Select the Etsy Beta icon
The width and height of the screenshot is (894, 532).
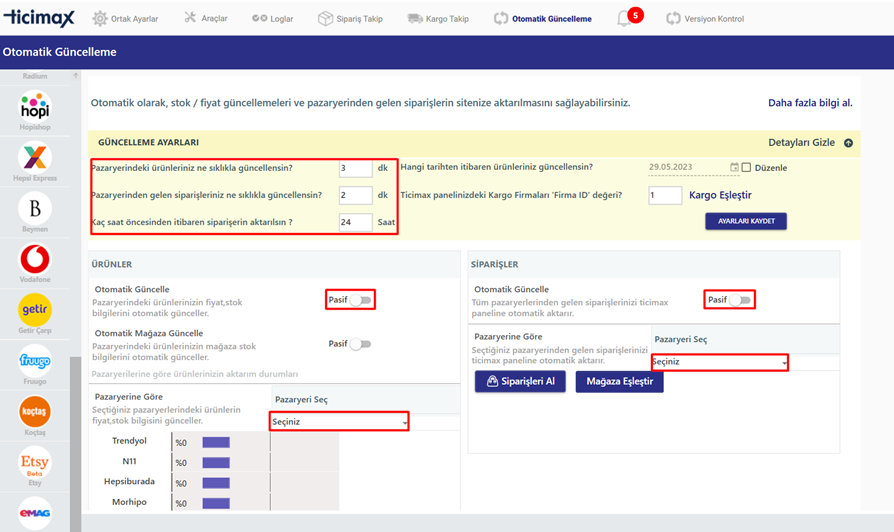[35, 462]
